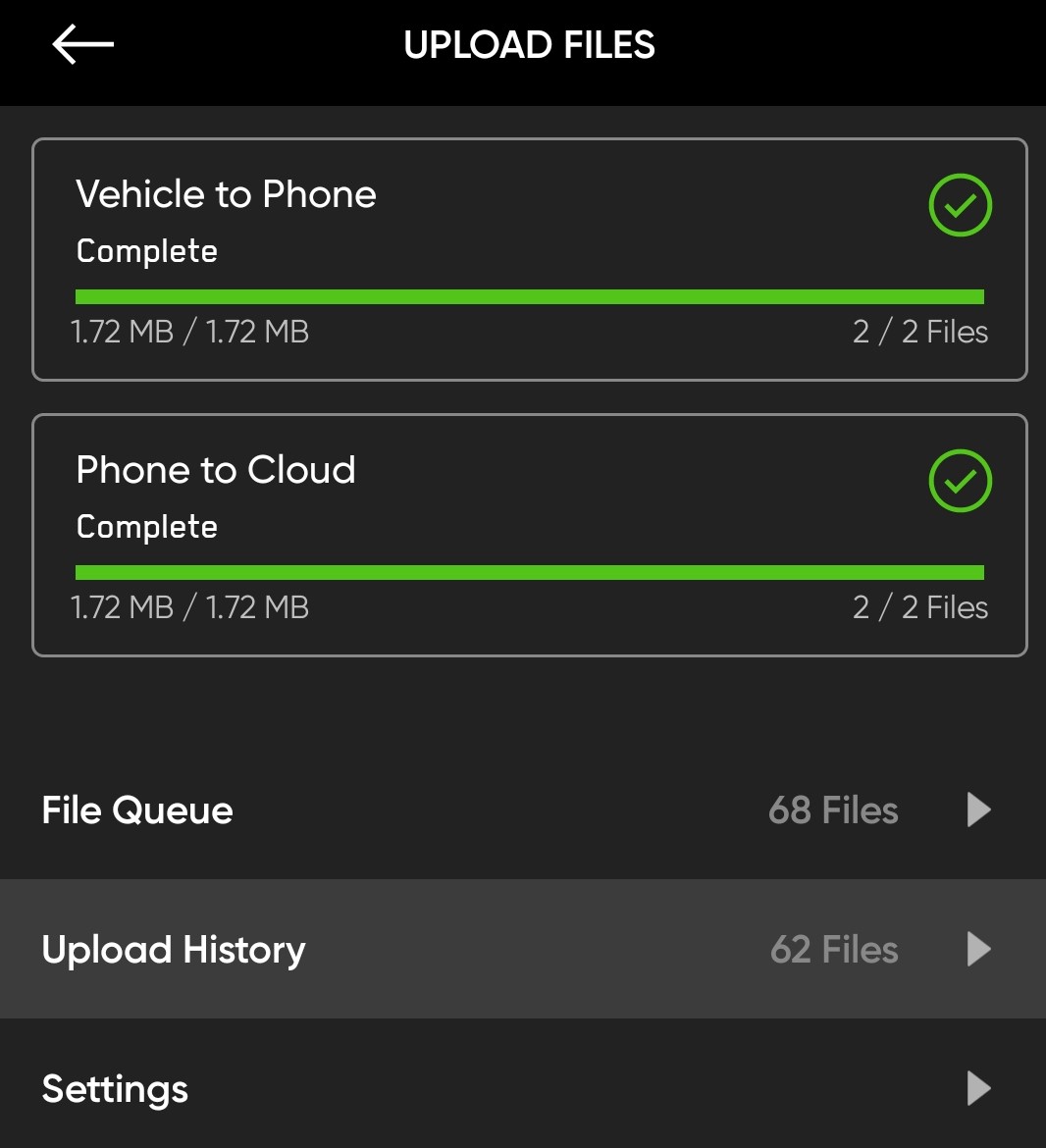Open the File Queue menu item
Screen dimensions: 1046x1148
[x=137, y=810]
